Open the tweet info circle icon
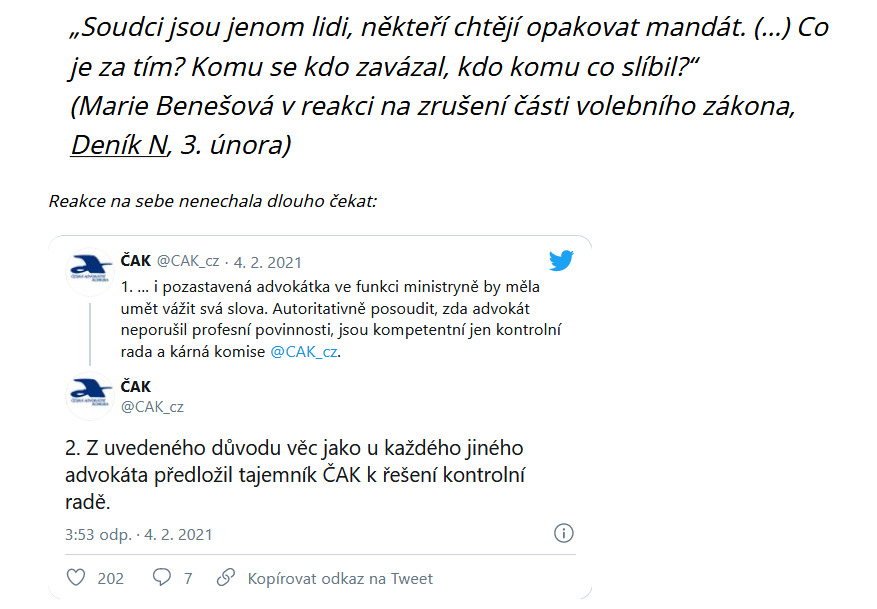Screen dimensions: 877x609 [x=563, y=533]
